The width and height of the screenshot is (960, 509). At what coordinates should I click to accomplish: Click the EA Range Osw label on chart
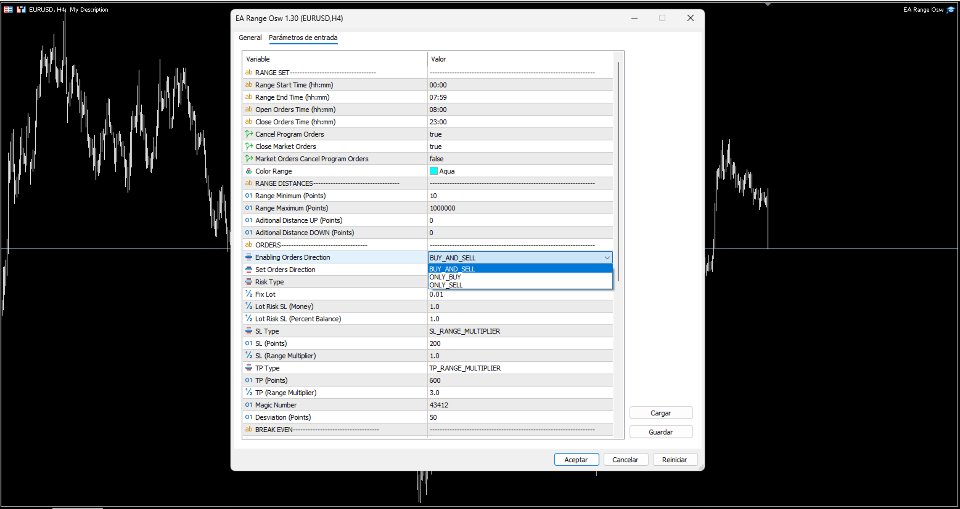tap(923, 10)
